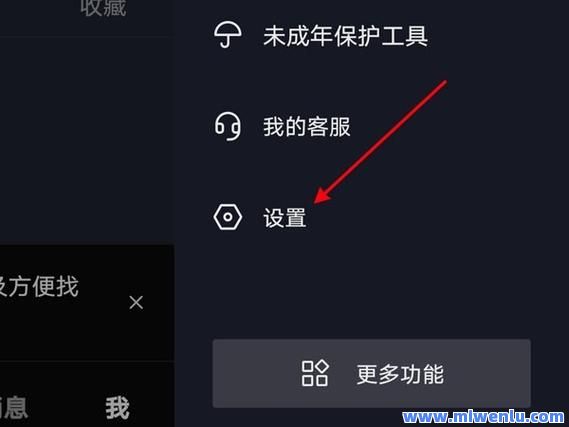Select the 我的客服 text label
569x427 pixels.
coord(307,127)
